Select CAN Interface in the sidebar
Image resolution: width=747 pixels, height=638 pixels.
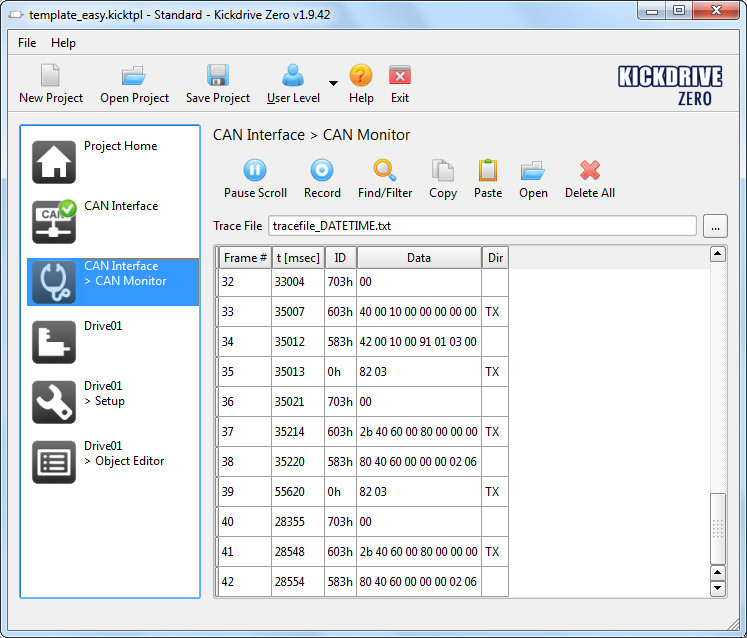click(113, 222)
